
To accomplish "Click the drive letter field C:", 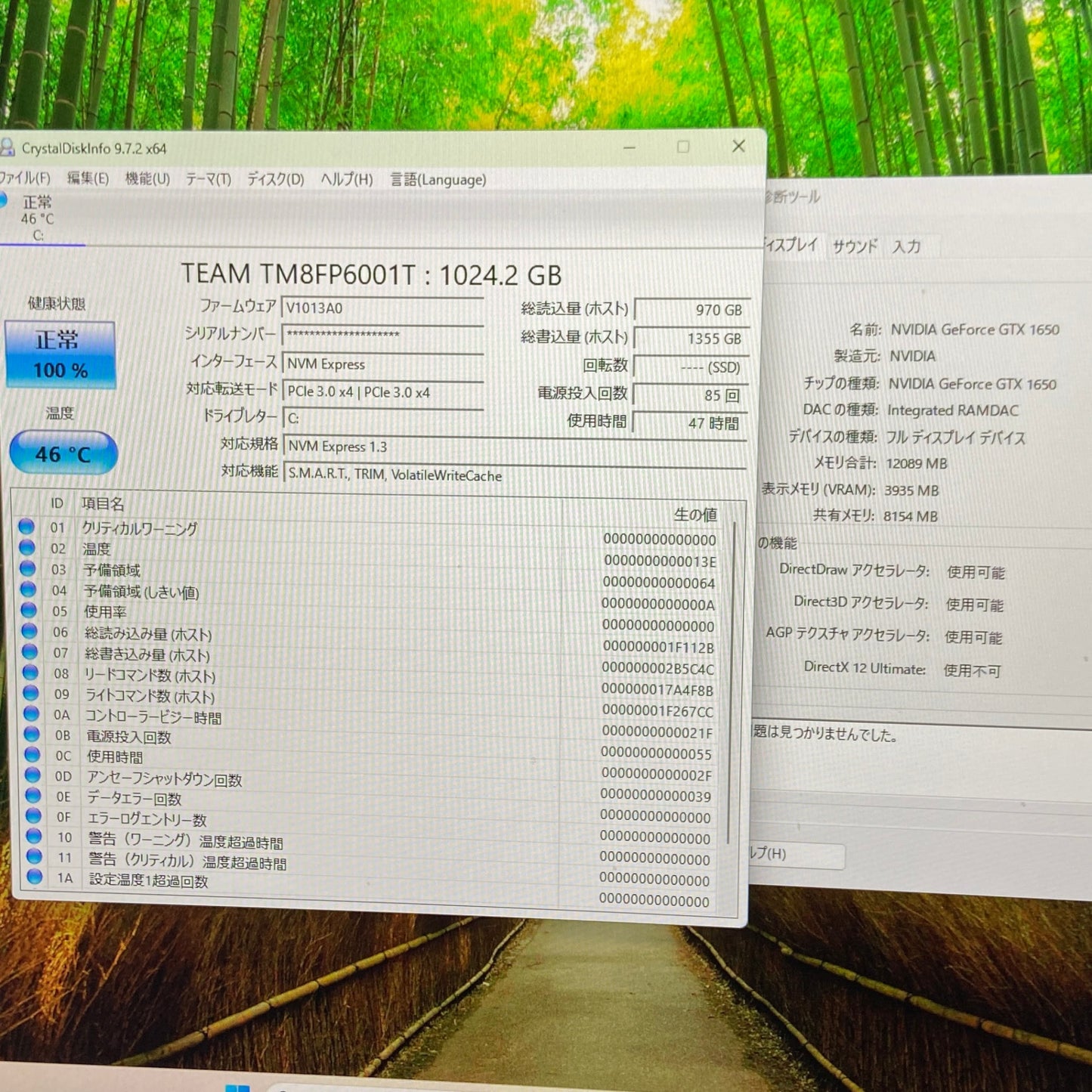I will point(382,418).
